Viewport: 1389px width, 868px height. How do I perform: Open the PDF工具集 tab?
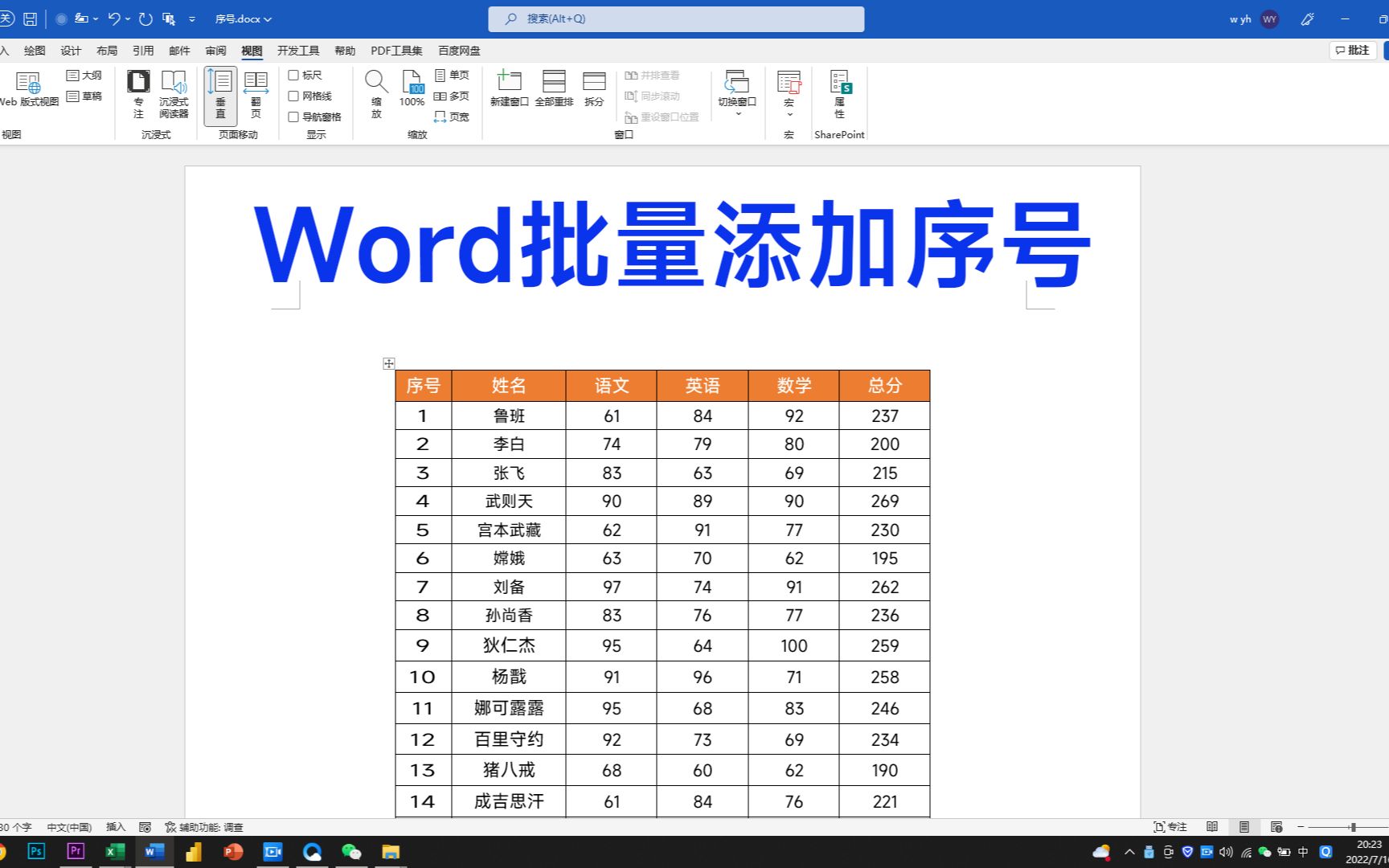[396, 51]
